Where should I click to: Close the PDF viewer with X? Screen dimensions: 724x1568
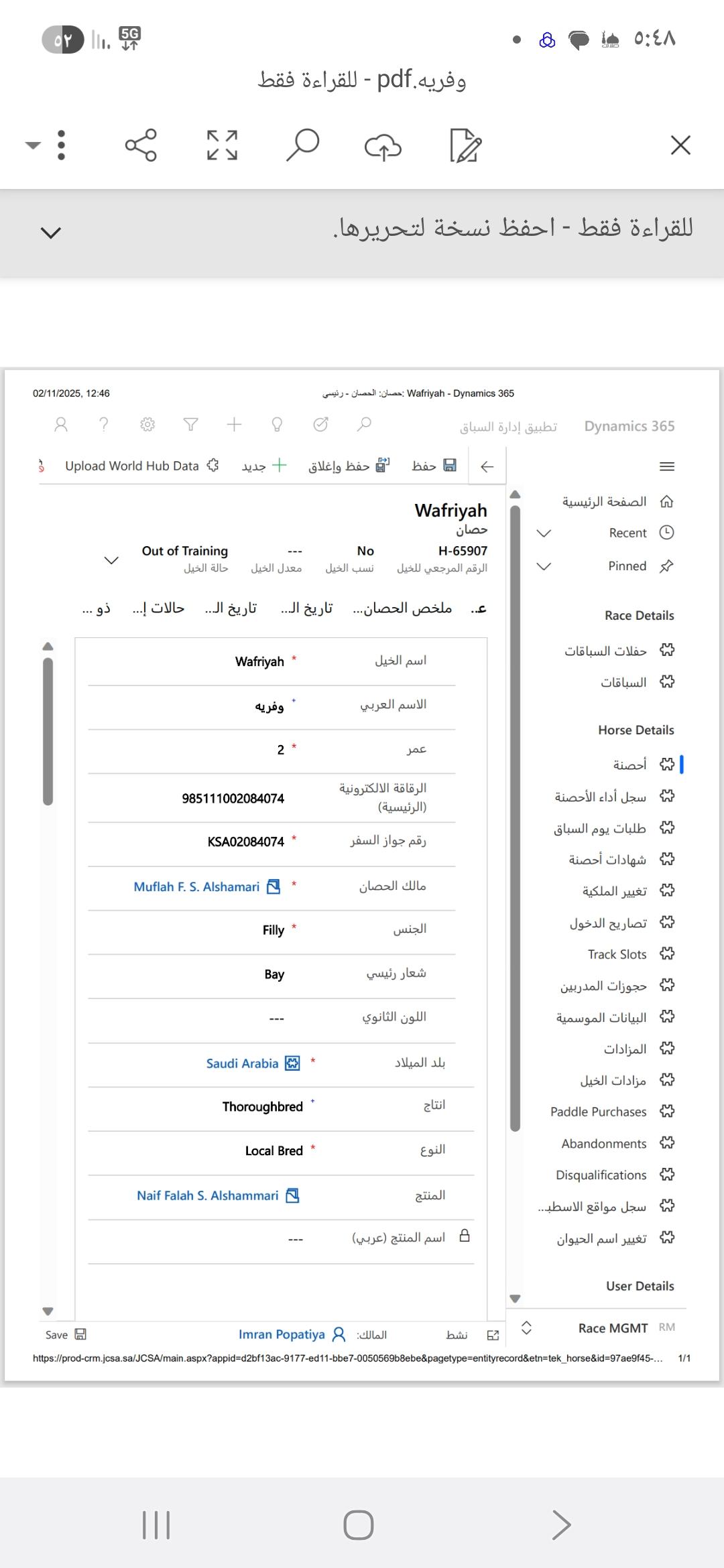pos(680,145)
